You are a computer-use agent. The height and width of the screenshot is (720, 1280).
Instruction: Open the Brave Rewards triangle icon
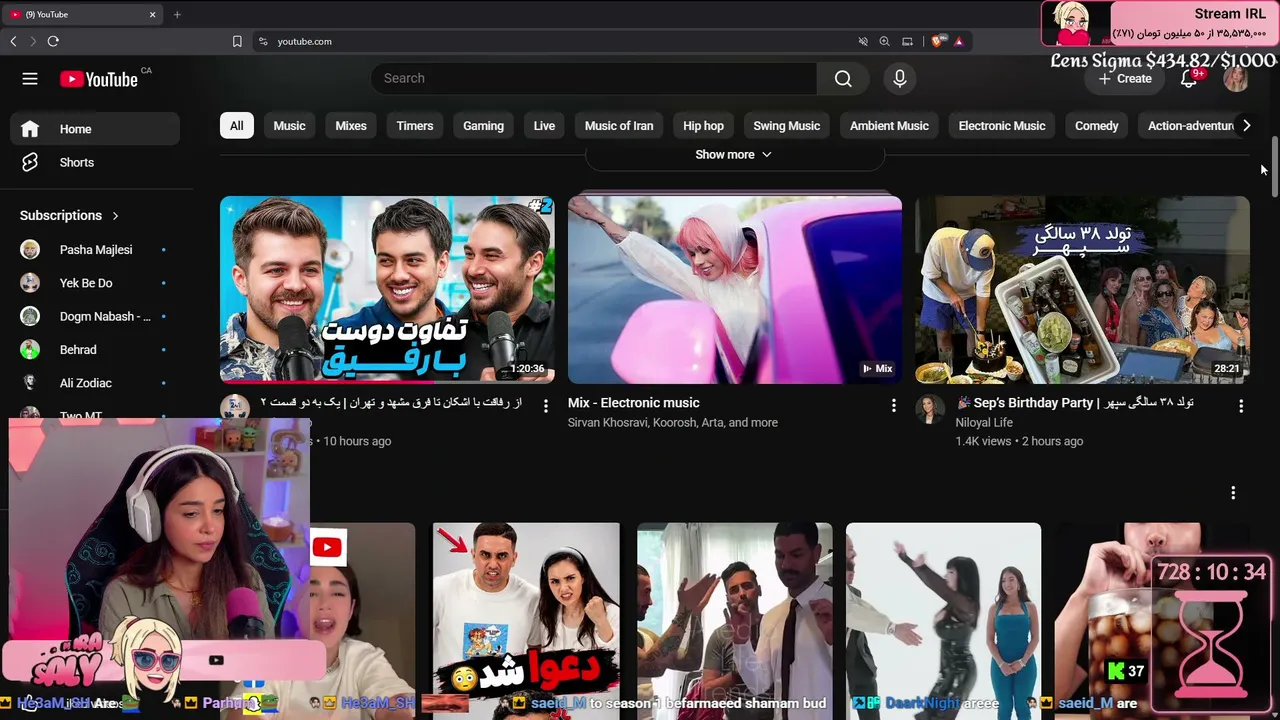pos(958,41)
